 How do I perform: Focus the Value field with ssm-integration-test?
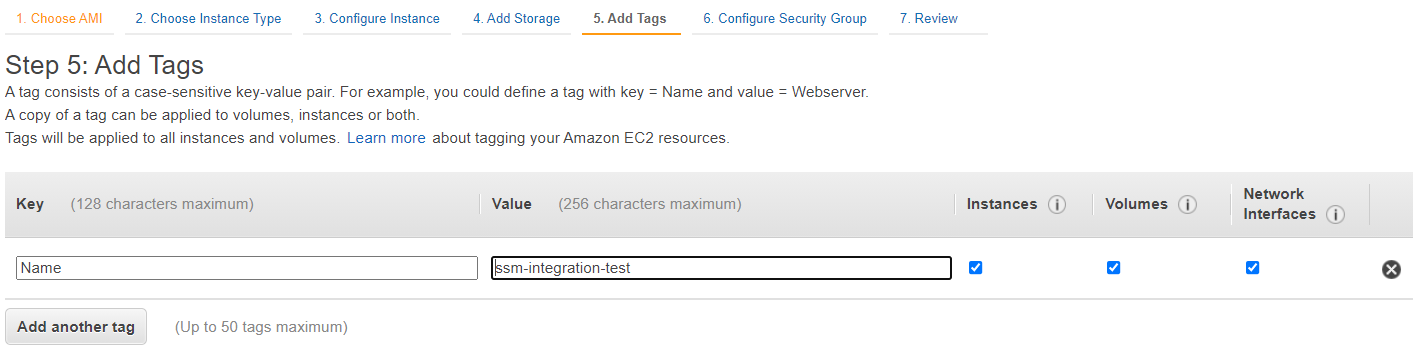(721, 268)
